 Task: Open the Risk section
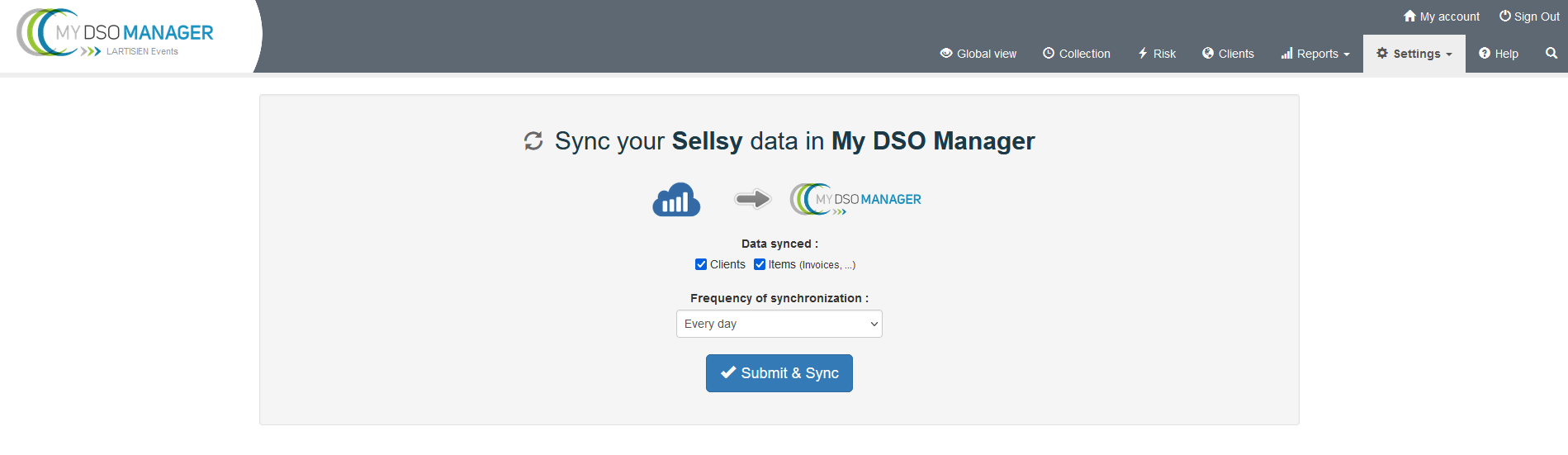tap(1157, 54)
